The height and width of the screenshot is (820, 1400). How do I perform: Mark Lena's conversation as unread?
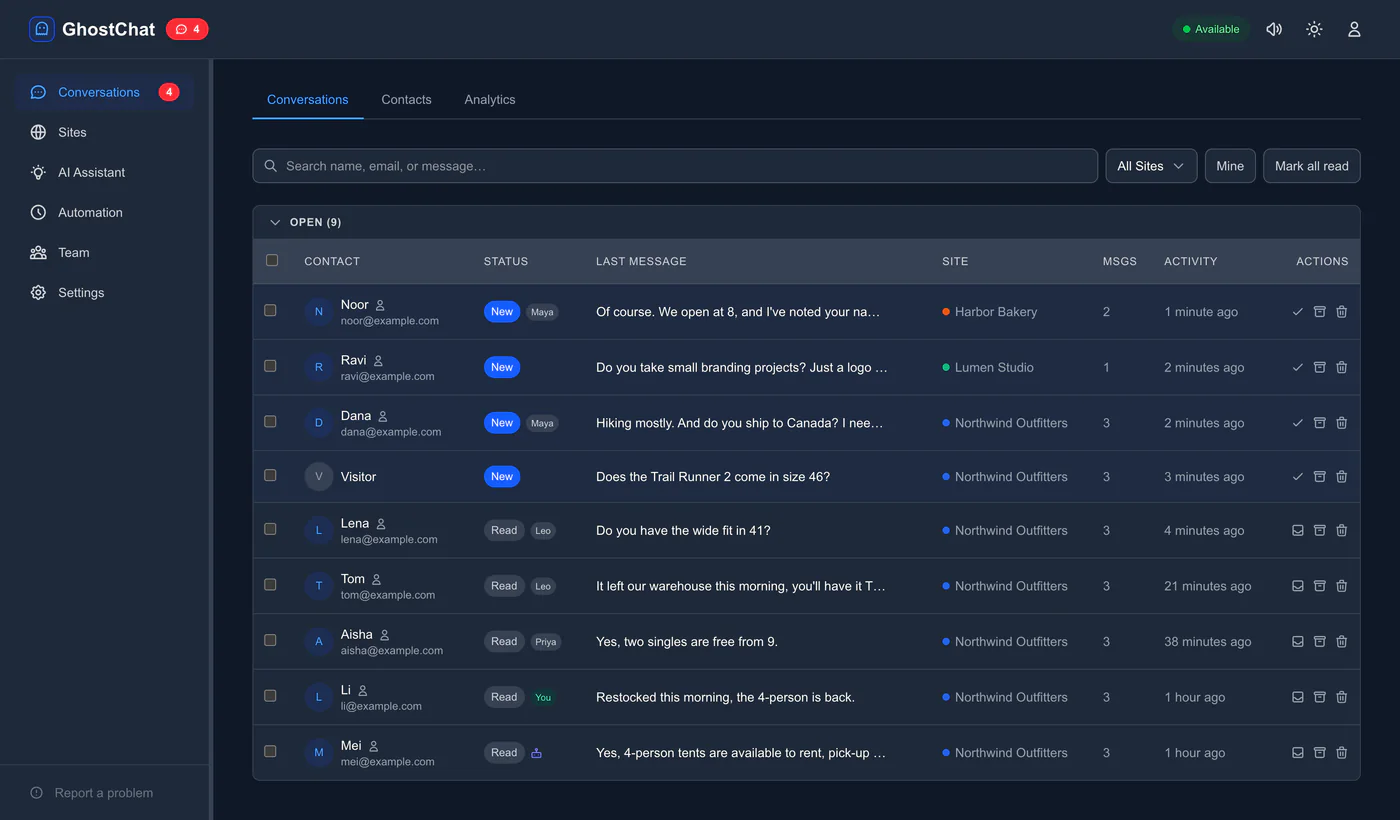[x=1298, y=531]
